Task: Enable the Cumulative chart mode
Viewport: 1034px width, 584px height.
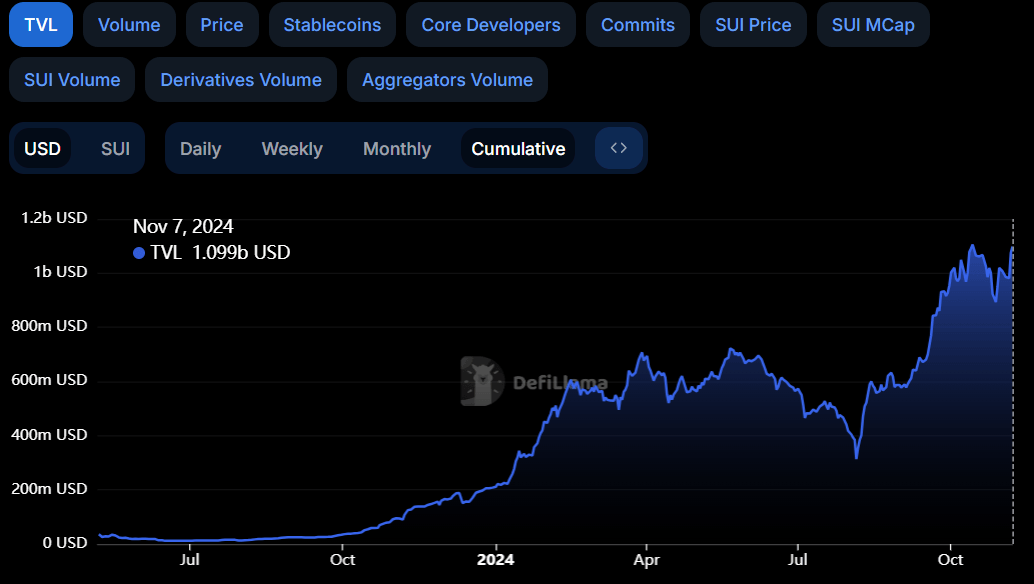Action: click(x=518, y=148)
